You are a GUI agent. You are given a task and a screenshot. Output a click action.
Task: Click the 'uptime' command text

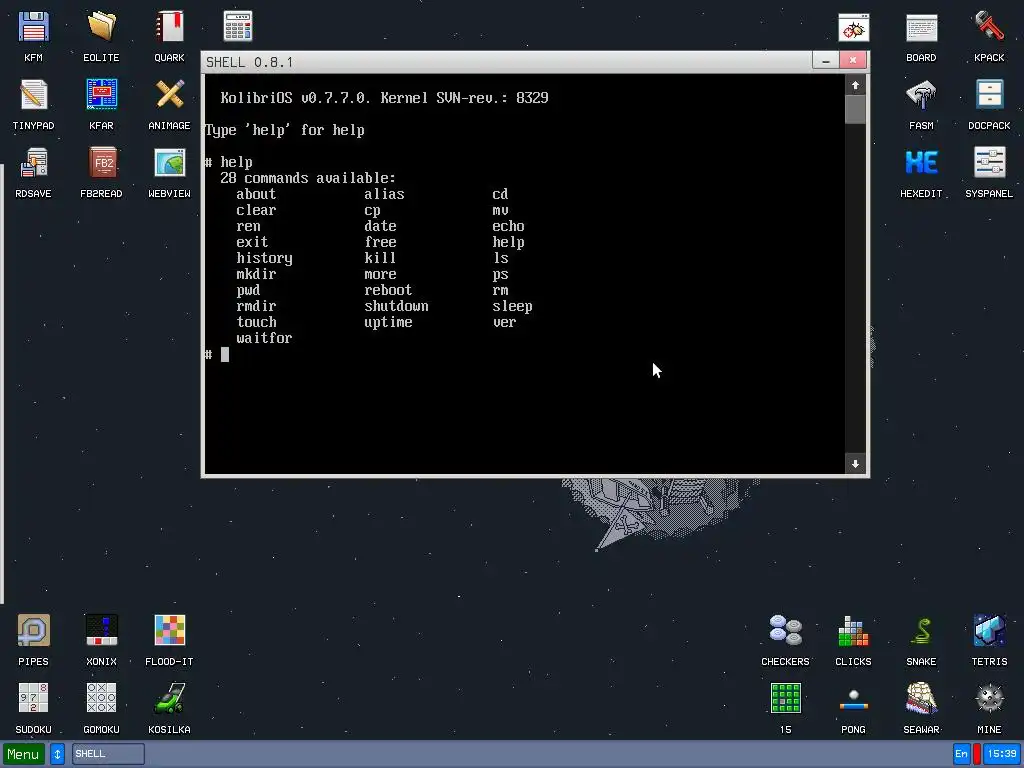[x=388, y=323]
